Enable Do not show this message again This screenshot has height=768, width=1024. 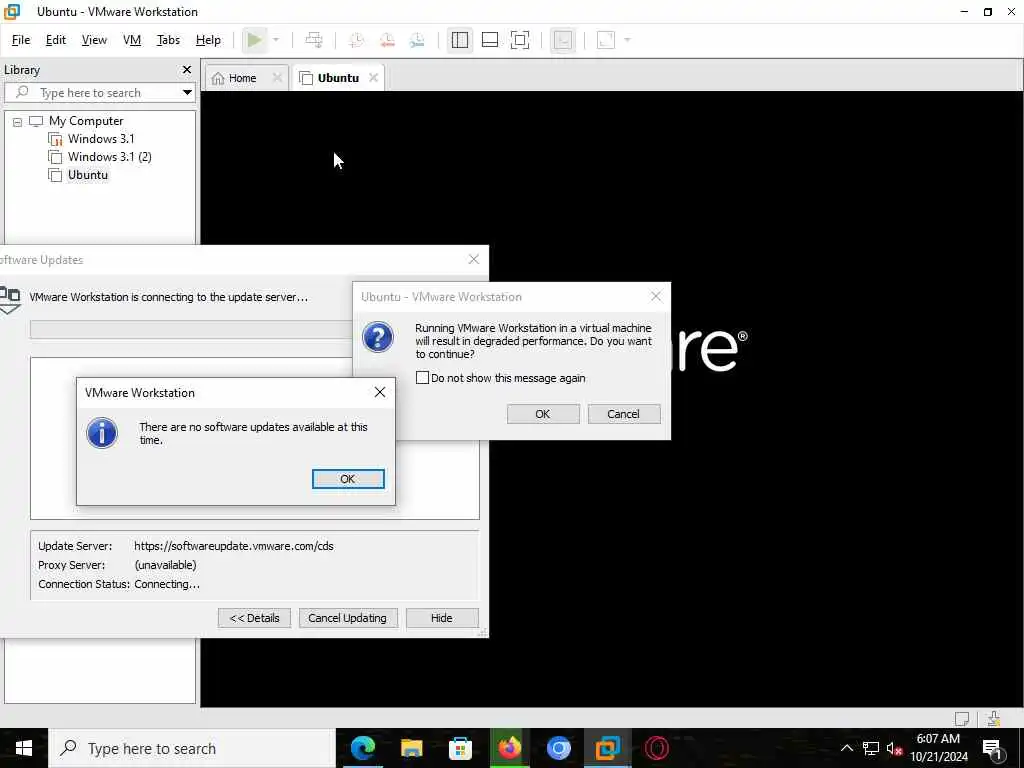click(423, 378)
